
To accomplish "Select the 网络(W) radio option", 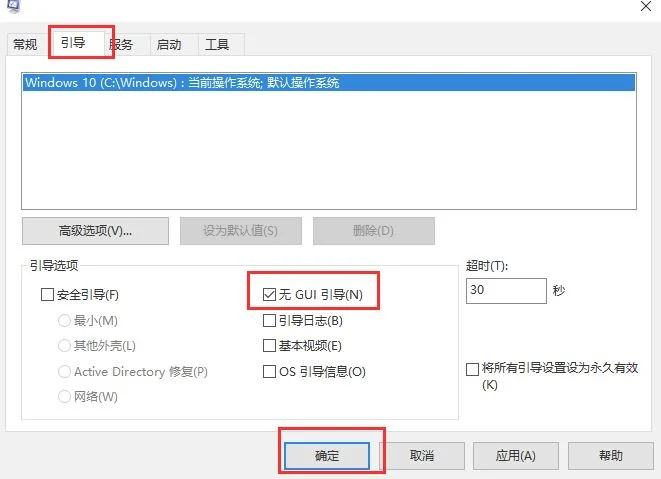I will pos(64,396).
